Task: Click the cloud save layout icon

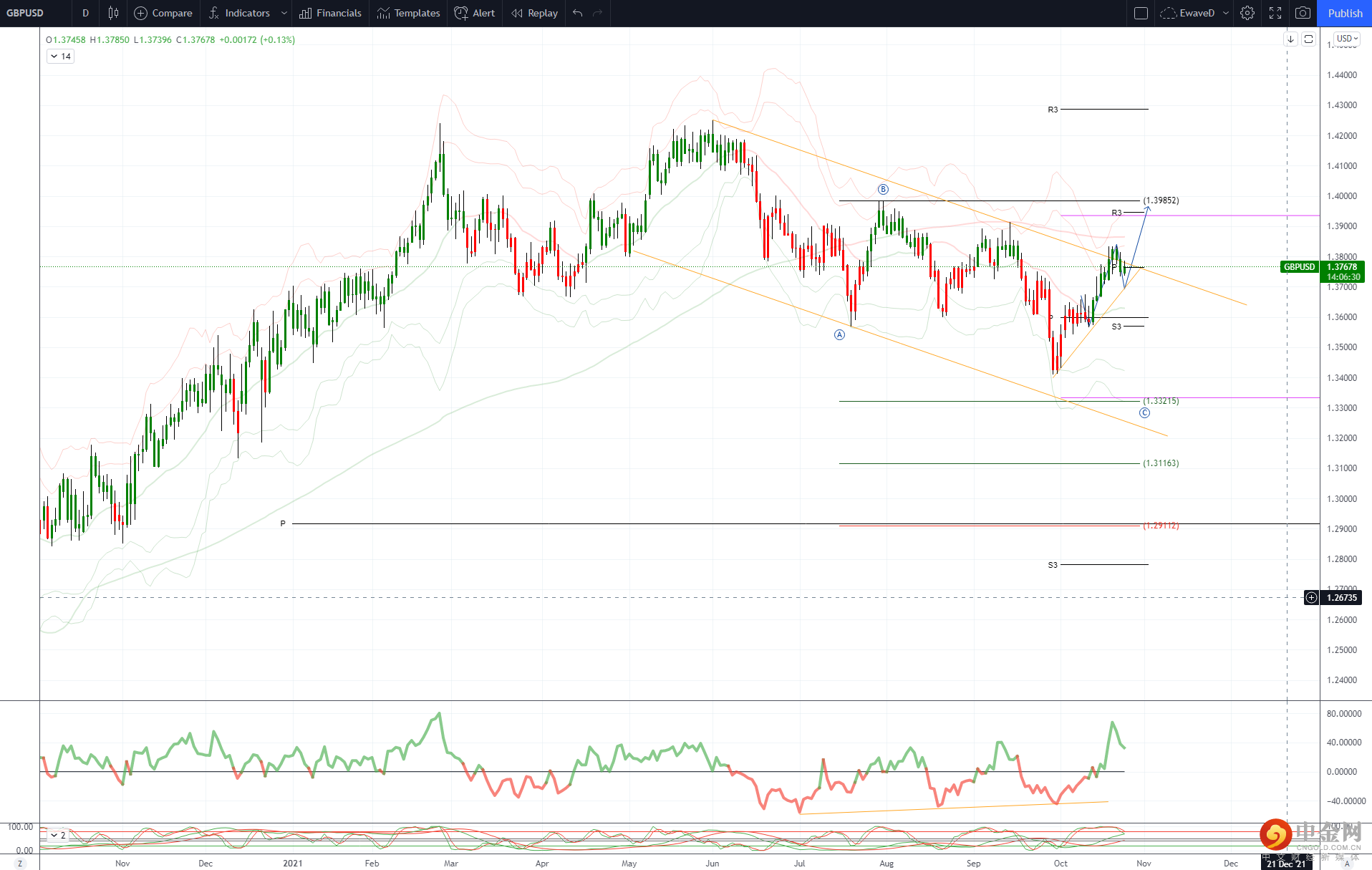Action: [x=1168, y=13]
